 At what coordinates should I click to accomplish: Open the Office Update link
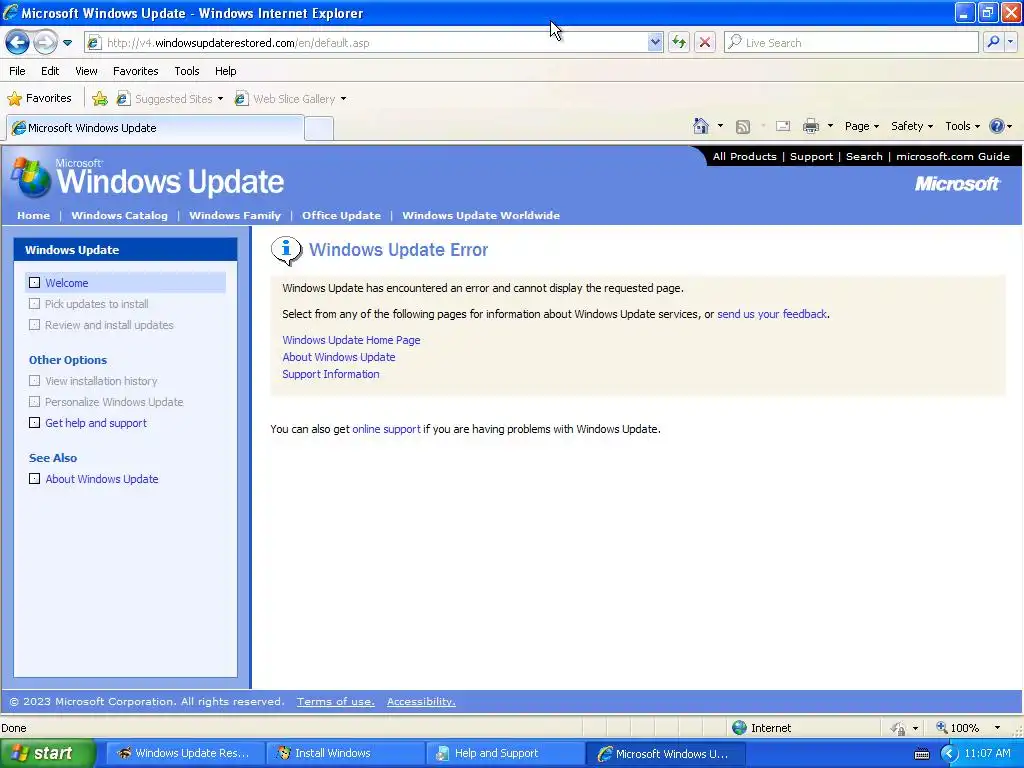[x=341, y=216]
